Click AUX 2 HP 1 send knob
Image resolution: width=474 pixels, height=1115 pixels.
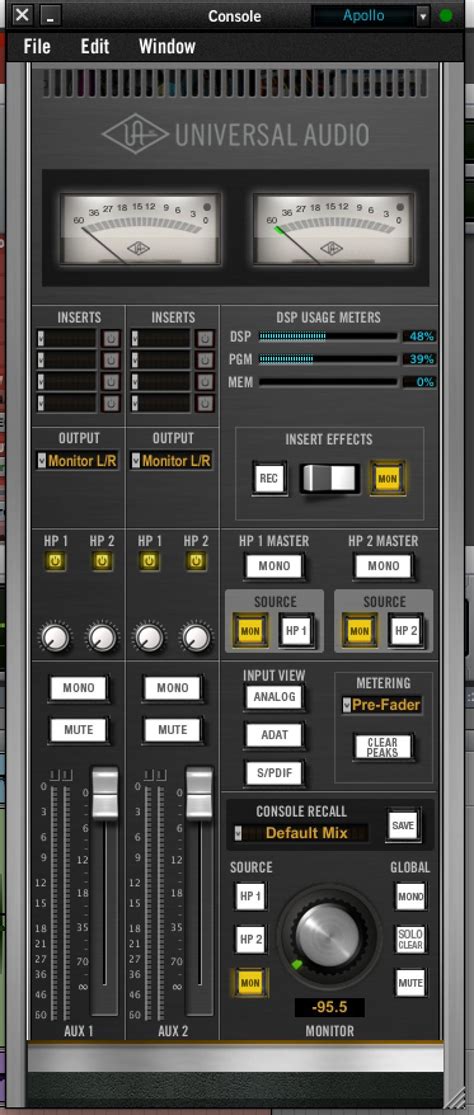[149, 637]
